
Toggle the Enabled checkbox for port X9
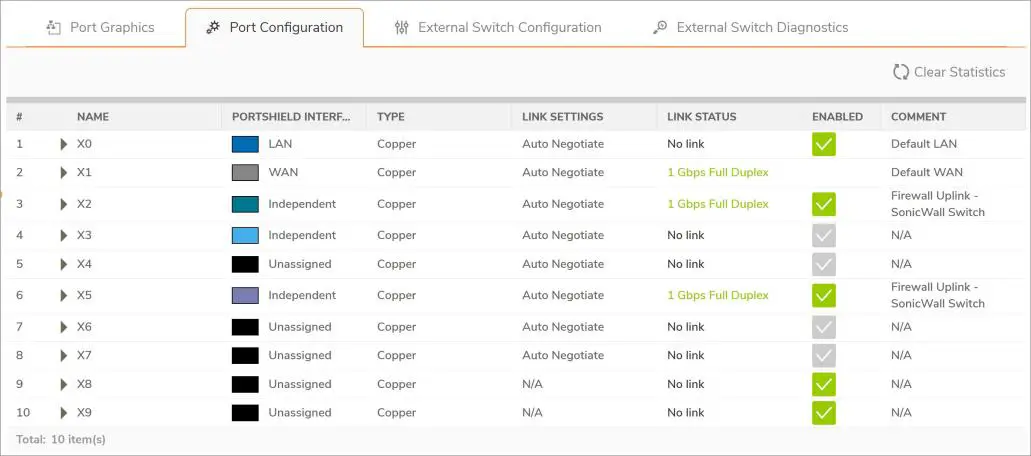[x=824, y=412]
